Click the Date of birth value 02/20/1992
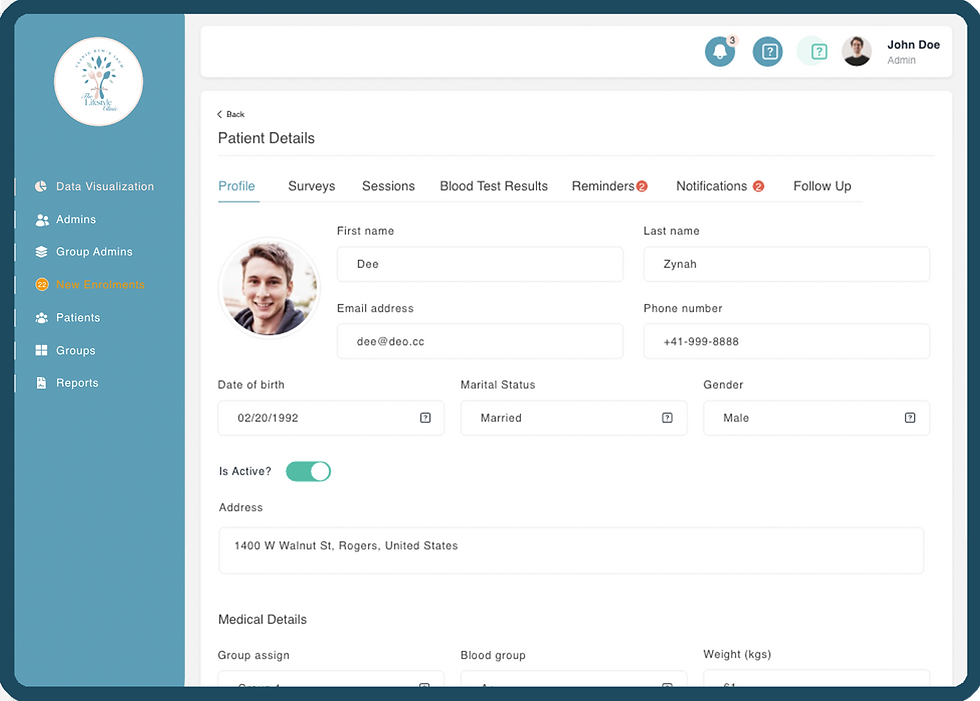 [x=268, y=418]
